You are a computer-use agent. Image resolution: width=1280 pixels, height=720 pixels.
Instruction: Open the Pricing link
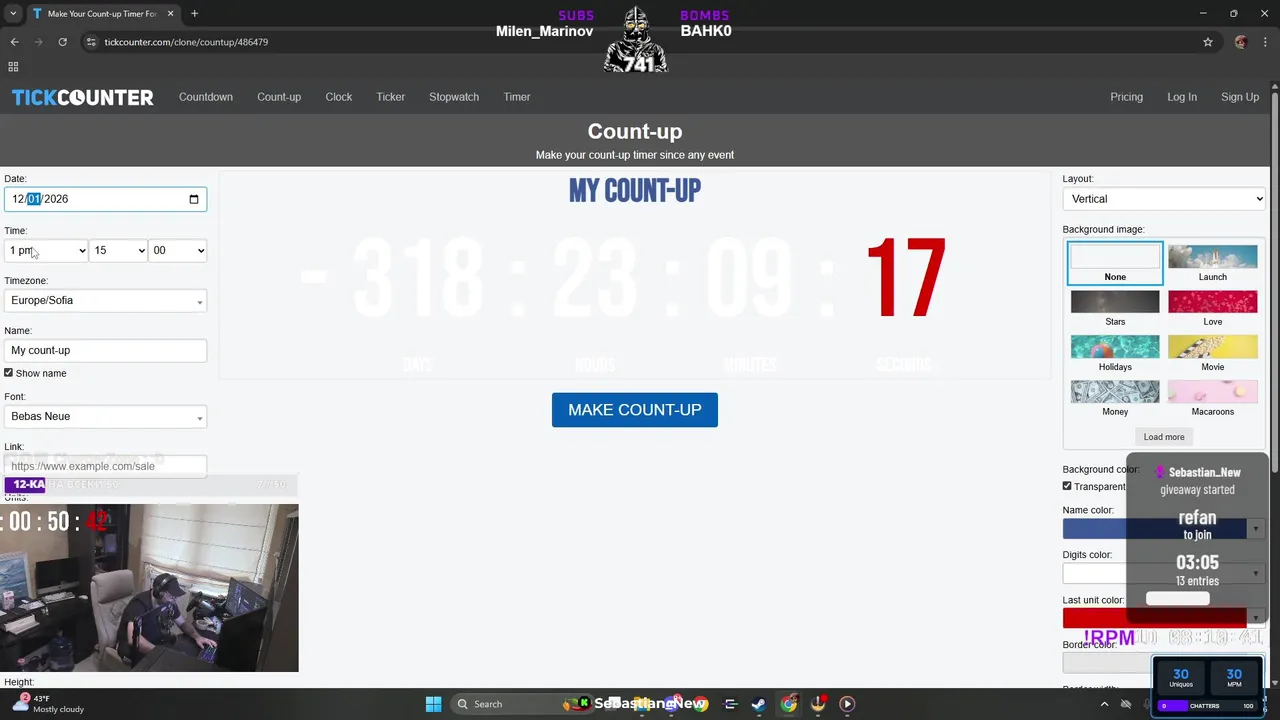(1126, 97)
